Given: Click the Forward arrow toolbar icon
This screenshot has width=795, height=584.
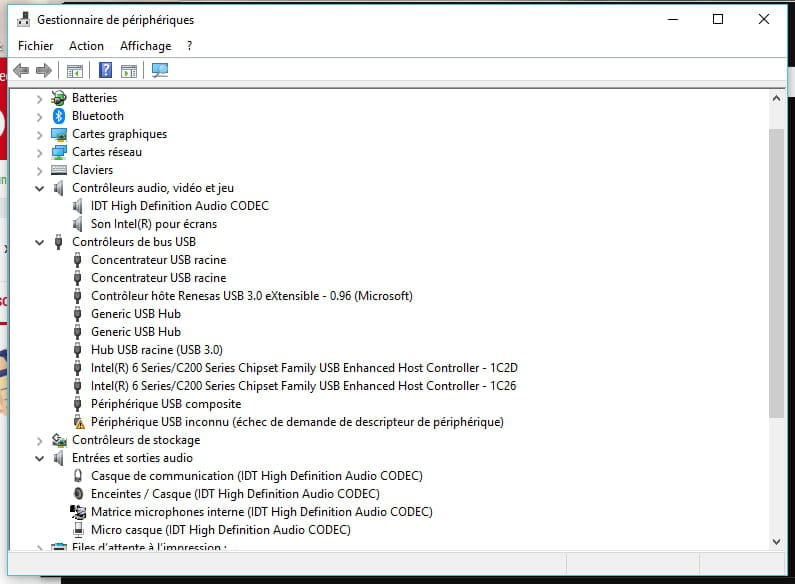Looking at the screenshot, I should coord(44,70).
